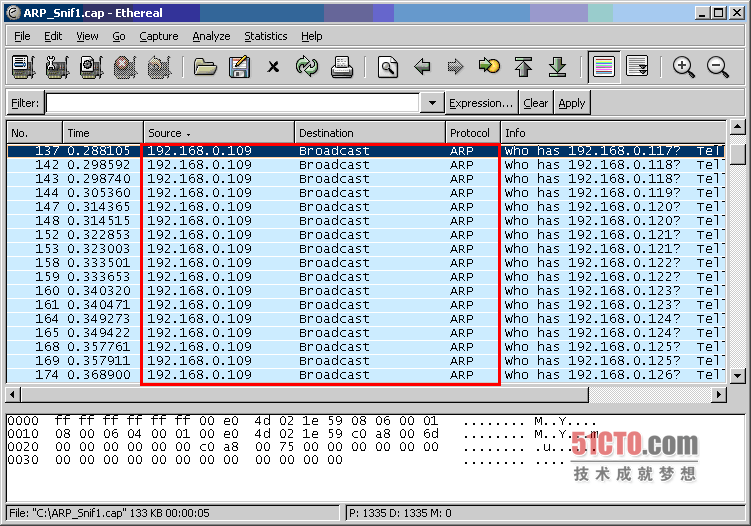Open a capture file with folder icon
751x526 pixels.
(x=205, y=67)
